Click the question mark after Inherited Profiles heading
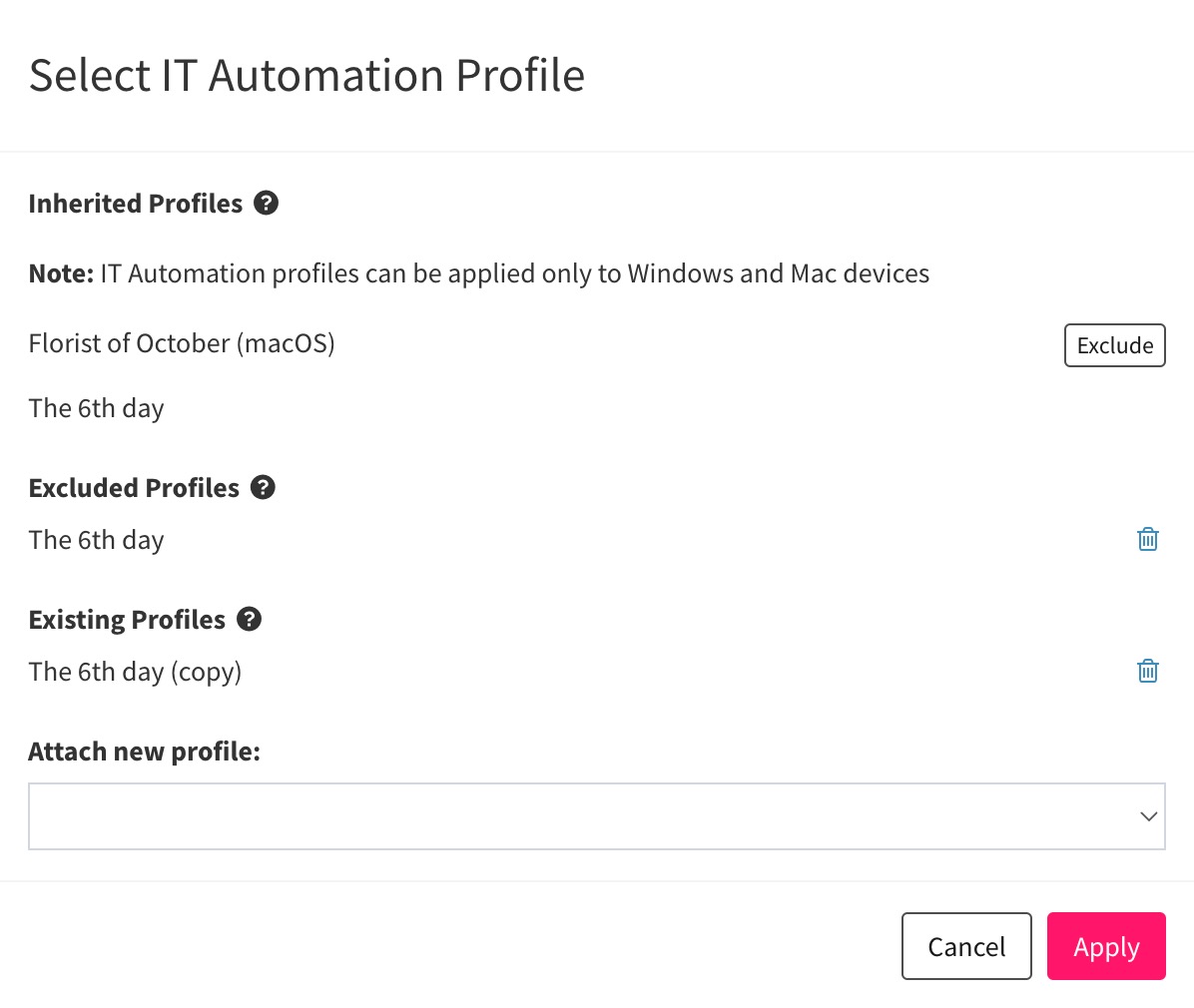 (x=267, y=203)
